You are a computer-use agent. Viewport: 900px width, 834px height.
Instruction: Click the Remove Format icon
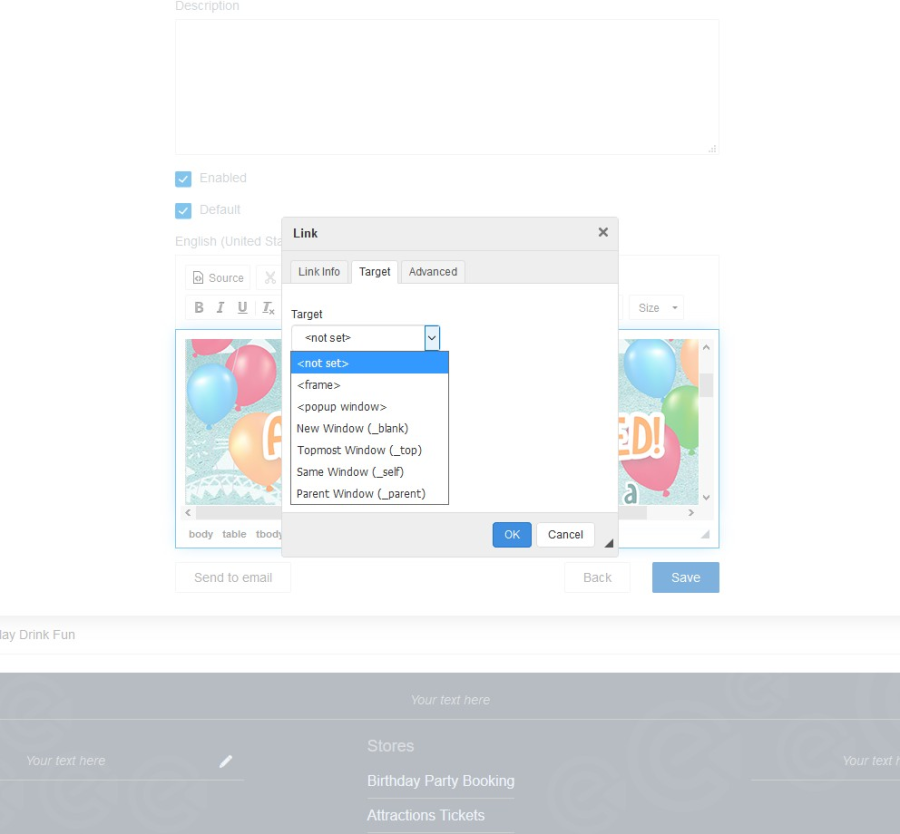[x=267, y=308]
